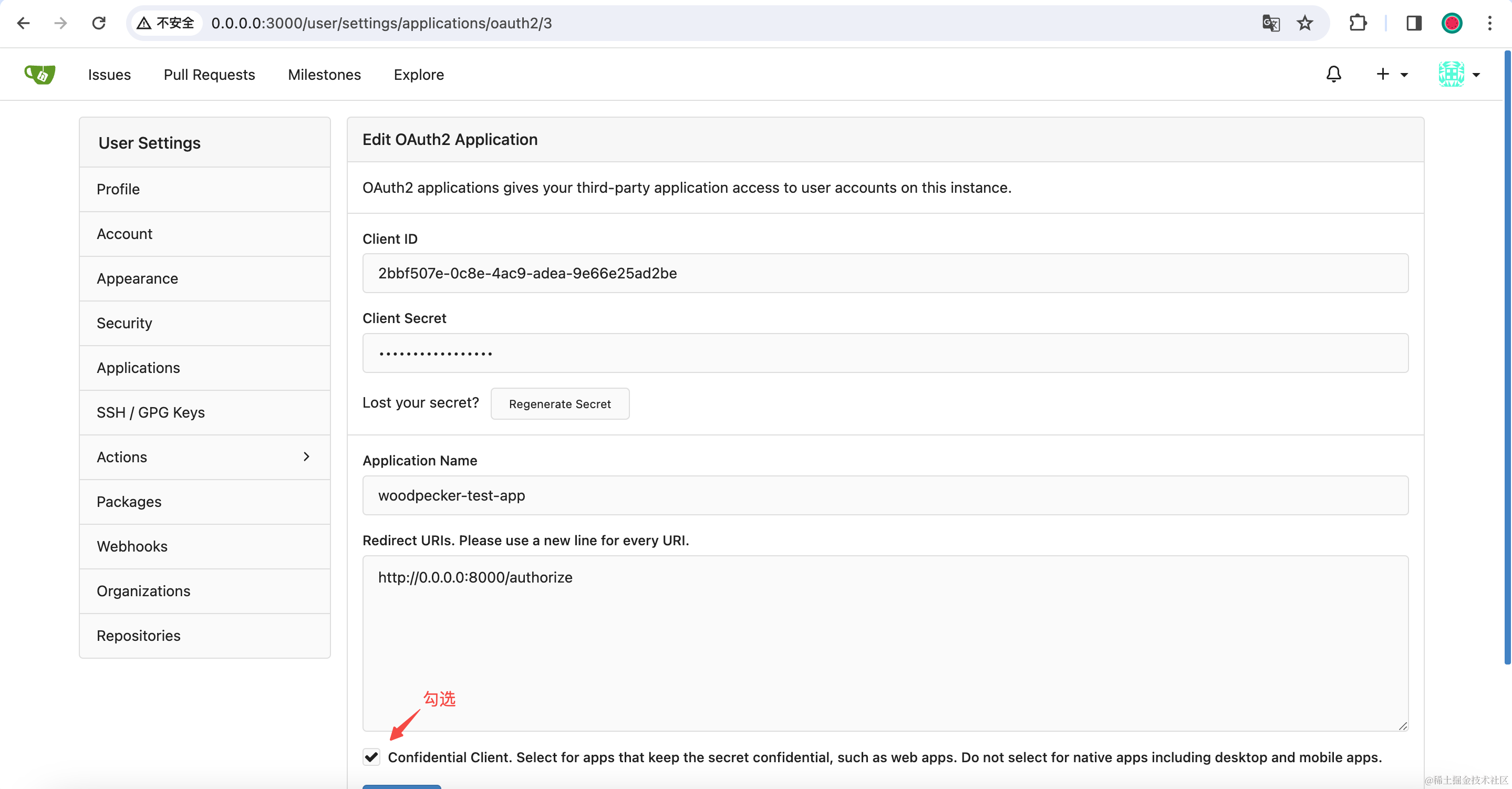Click the create new item plus icon

pyautogui.click(x=1384, y=74)
